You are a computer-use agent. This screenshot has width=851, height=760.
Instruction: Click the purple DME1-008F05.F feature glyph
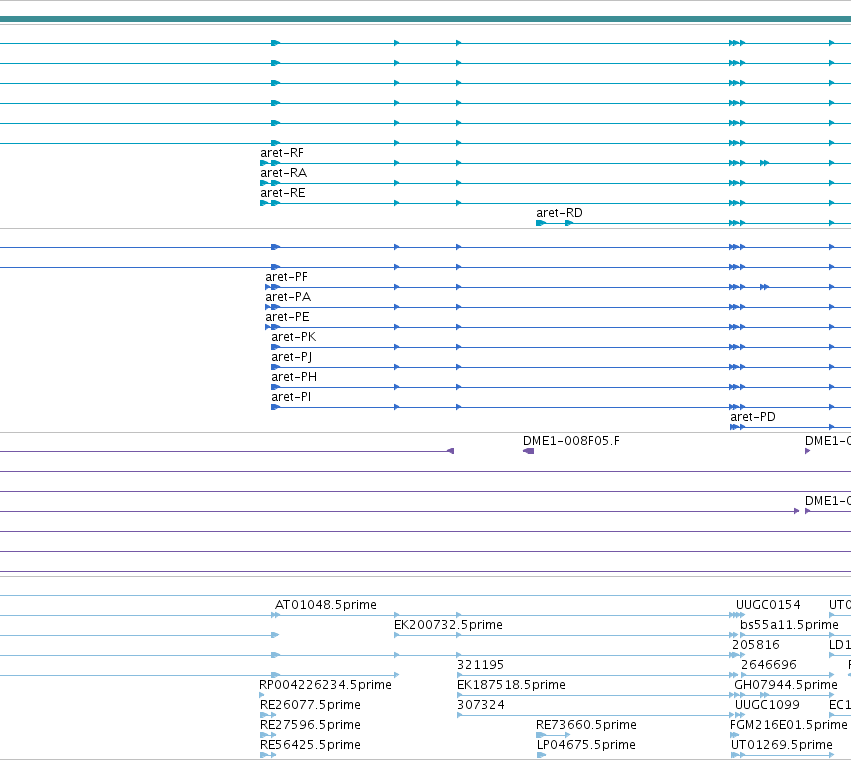[529, 451]
